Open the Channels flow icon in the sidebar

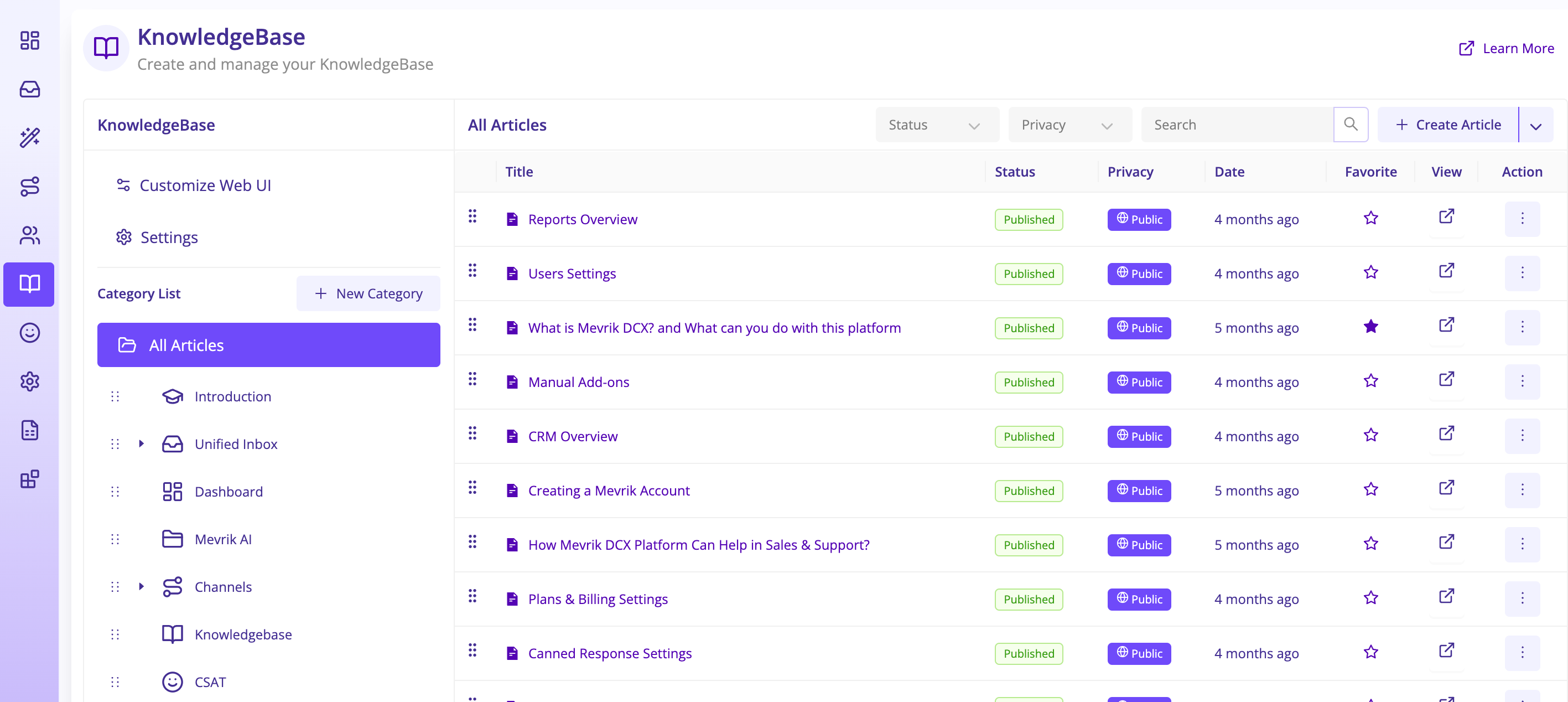click(29, 187)
